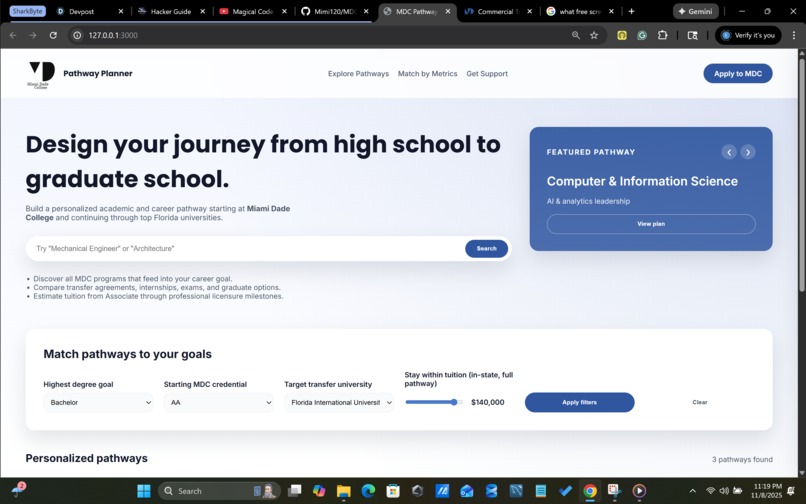The image size is (806, 504).
Task: Open Snipping Tool from the taskbar
Action: (614, 491)
